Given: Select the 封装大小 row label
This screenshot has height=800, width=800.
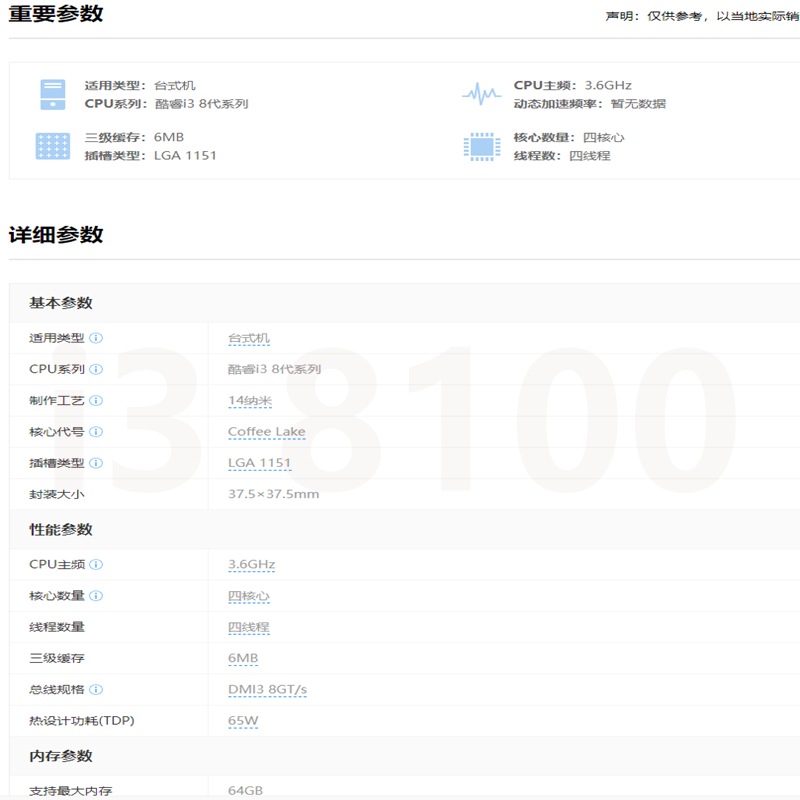Looking at the screenshot, I should (x=57, y=494).
